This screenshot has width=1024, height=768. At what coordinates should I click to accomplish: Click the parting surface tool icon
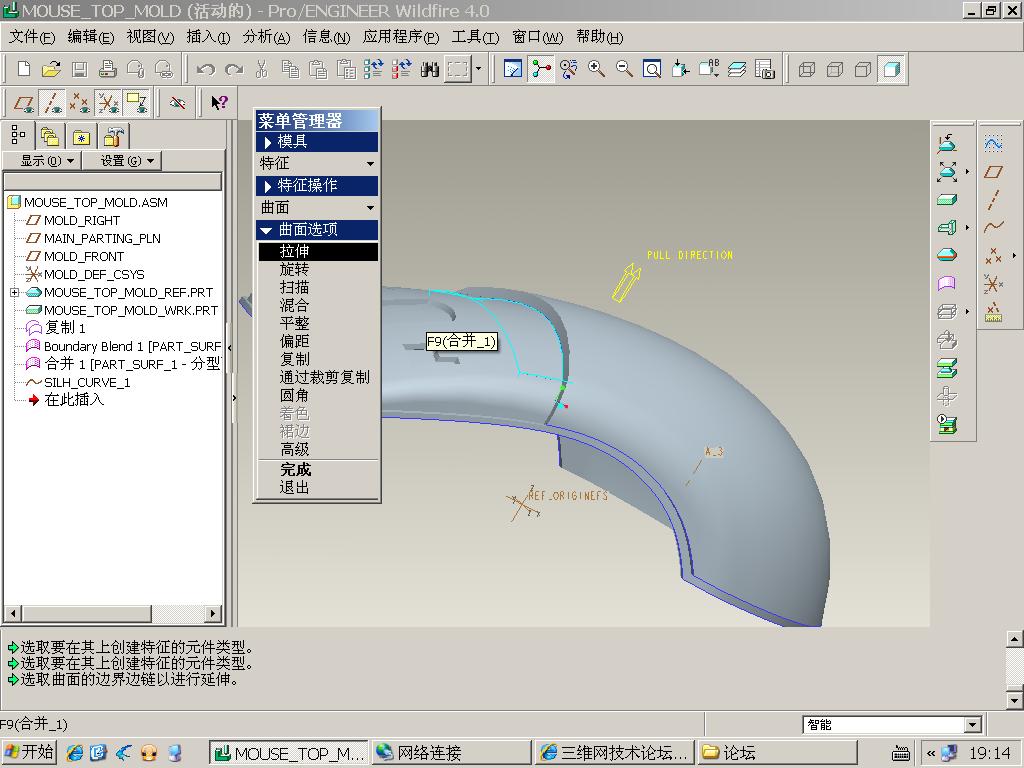tap(947, 283)
